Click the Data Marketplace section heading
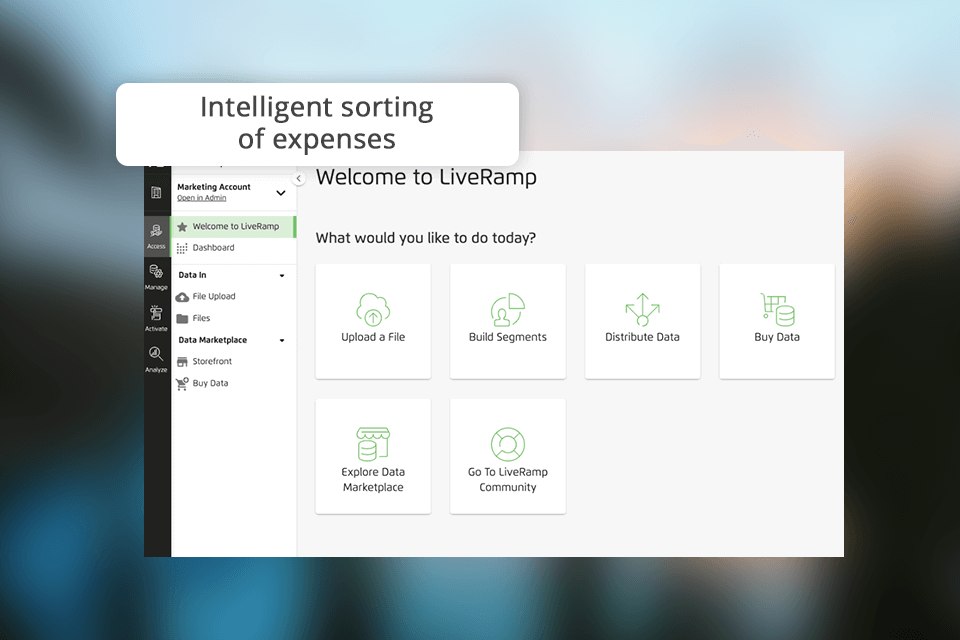960x640 pixels. pyautogui.click(x=212, y=340)
